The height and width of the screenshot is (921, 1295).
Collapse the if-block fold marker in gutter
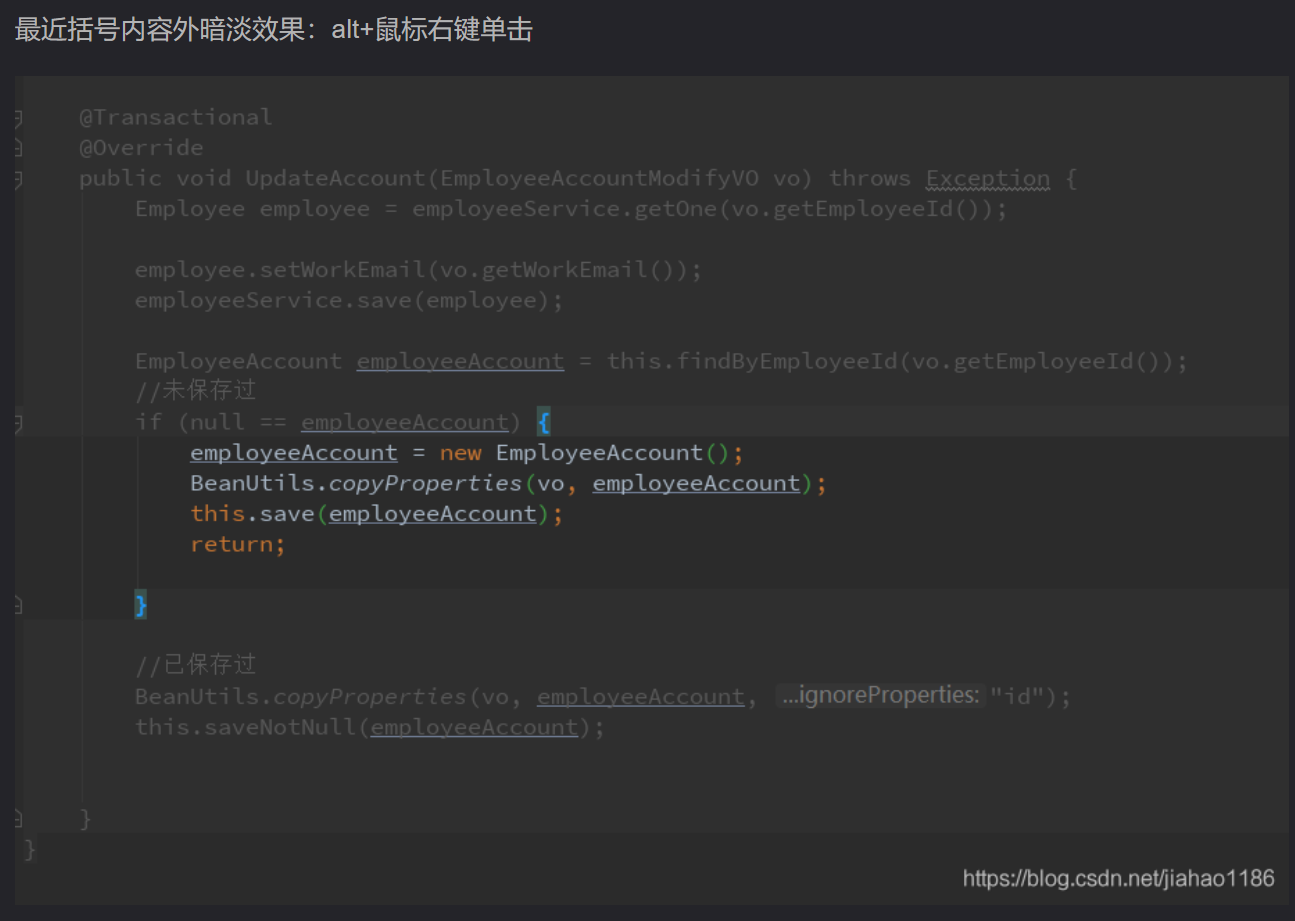coord(18,424)
